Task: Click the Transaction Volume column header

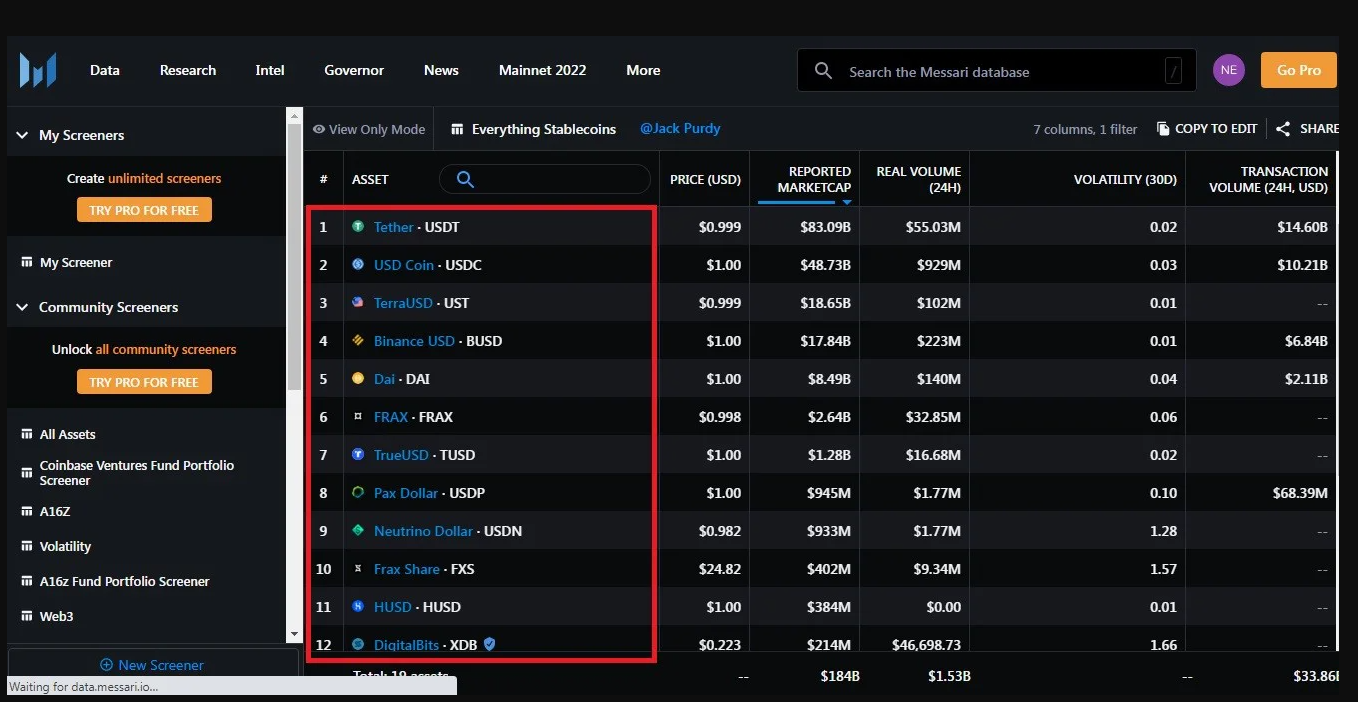Action: 1269,179
